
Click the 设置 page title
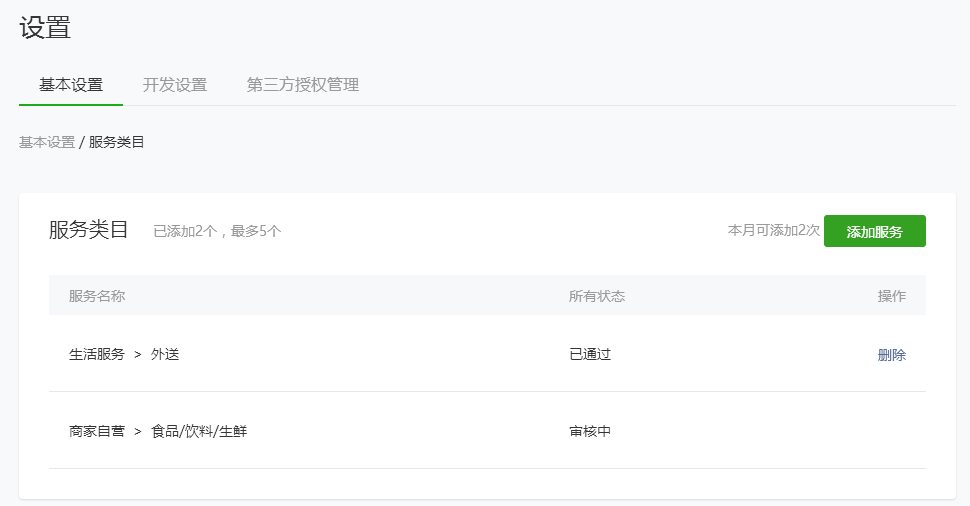coord(45,28)
